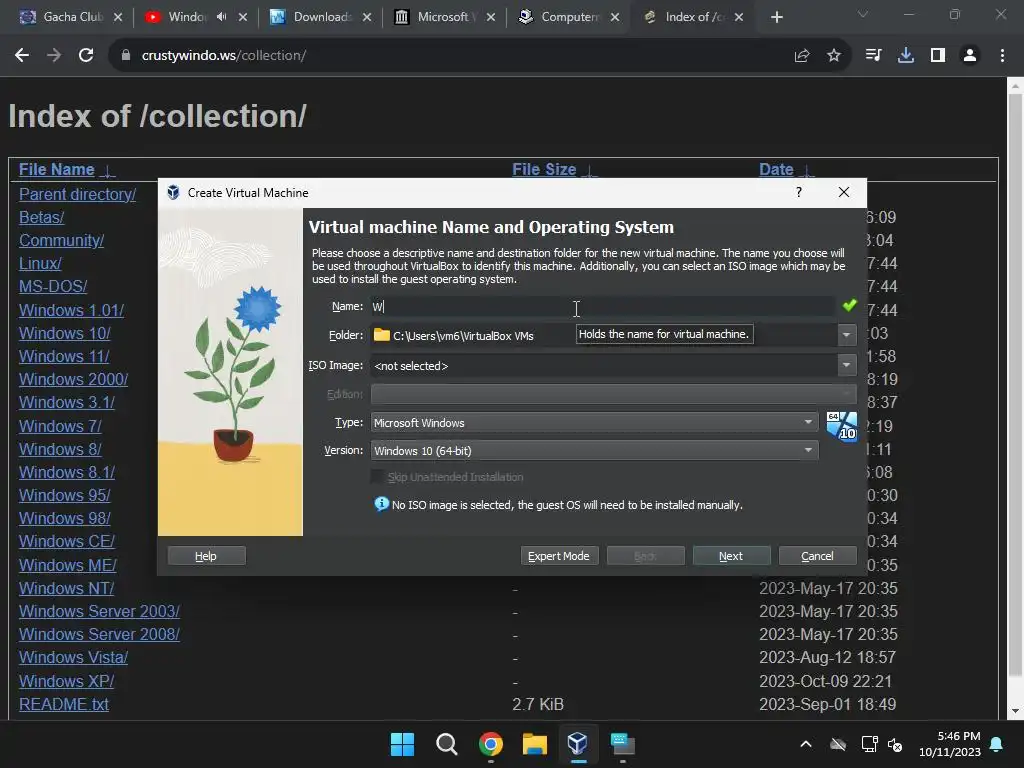Toggle Chrome side panel icon
The image size is (1024, 768).
(x=938, y=56)
